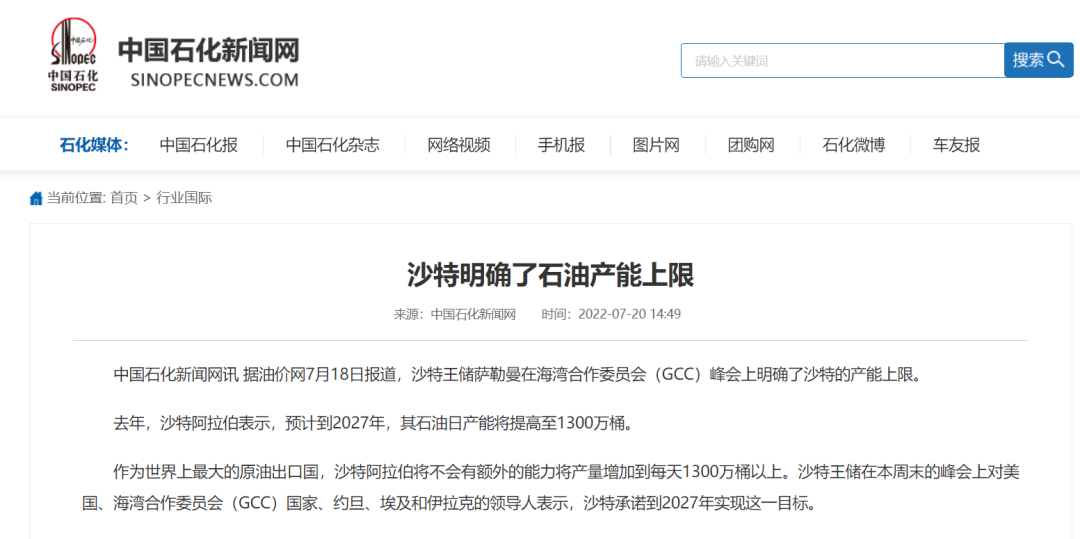Click paragraph starting 作为世界上最大的原油出口国
This screenshot has width=1080, height=539.
(x=550, y=488)
